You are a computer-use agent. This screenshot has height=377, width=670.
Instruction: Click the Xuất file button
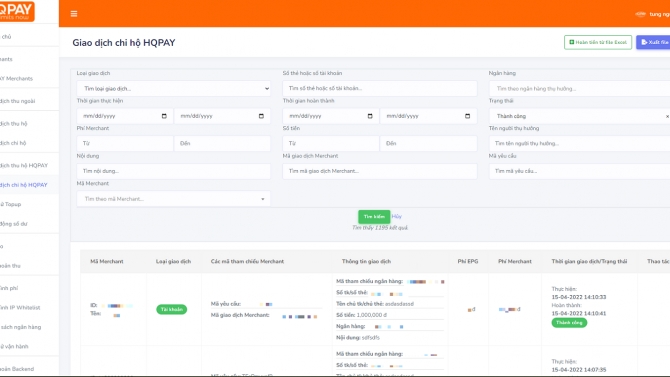point(654,42)
